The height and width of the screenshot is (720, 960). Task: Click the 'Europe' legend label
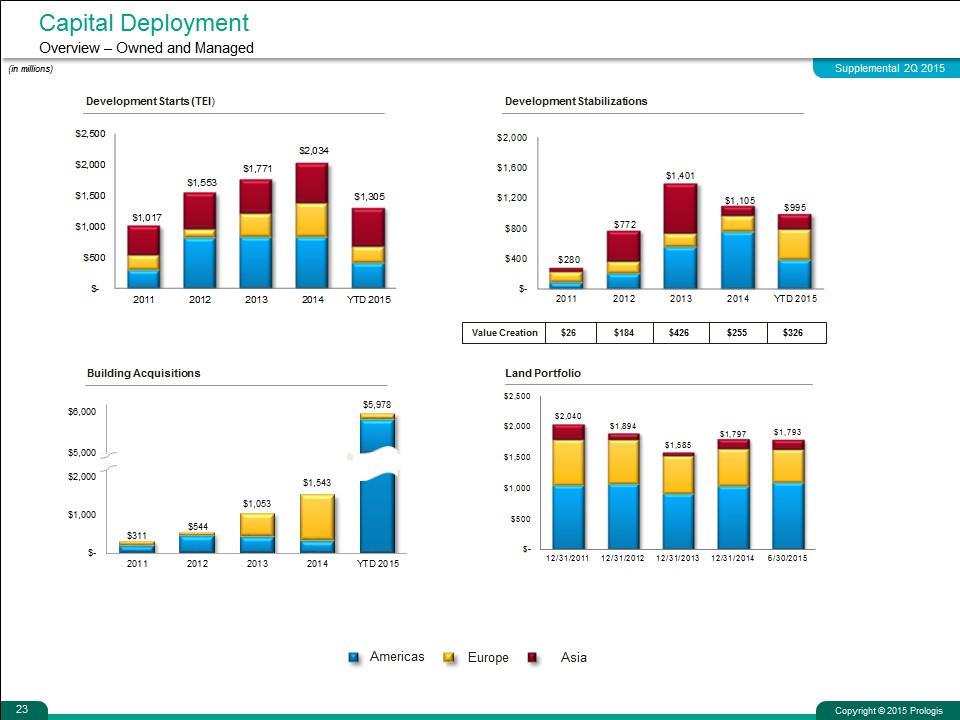tap(488, 657)
